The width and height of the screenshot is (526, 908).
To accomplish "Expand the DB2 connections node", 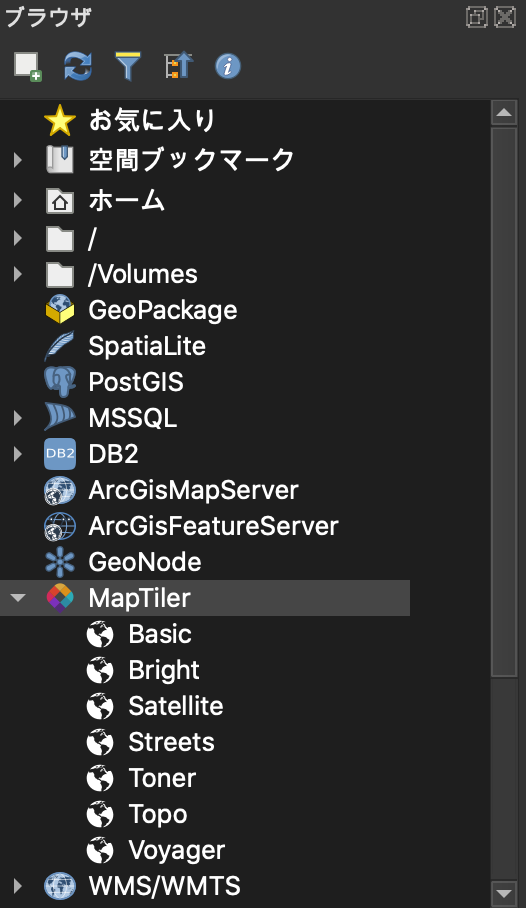I will (x=18, y=454).
